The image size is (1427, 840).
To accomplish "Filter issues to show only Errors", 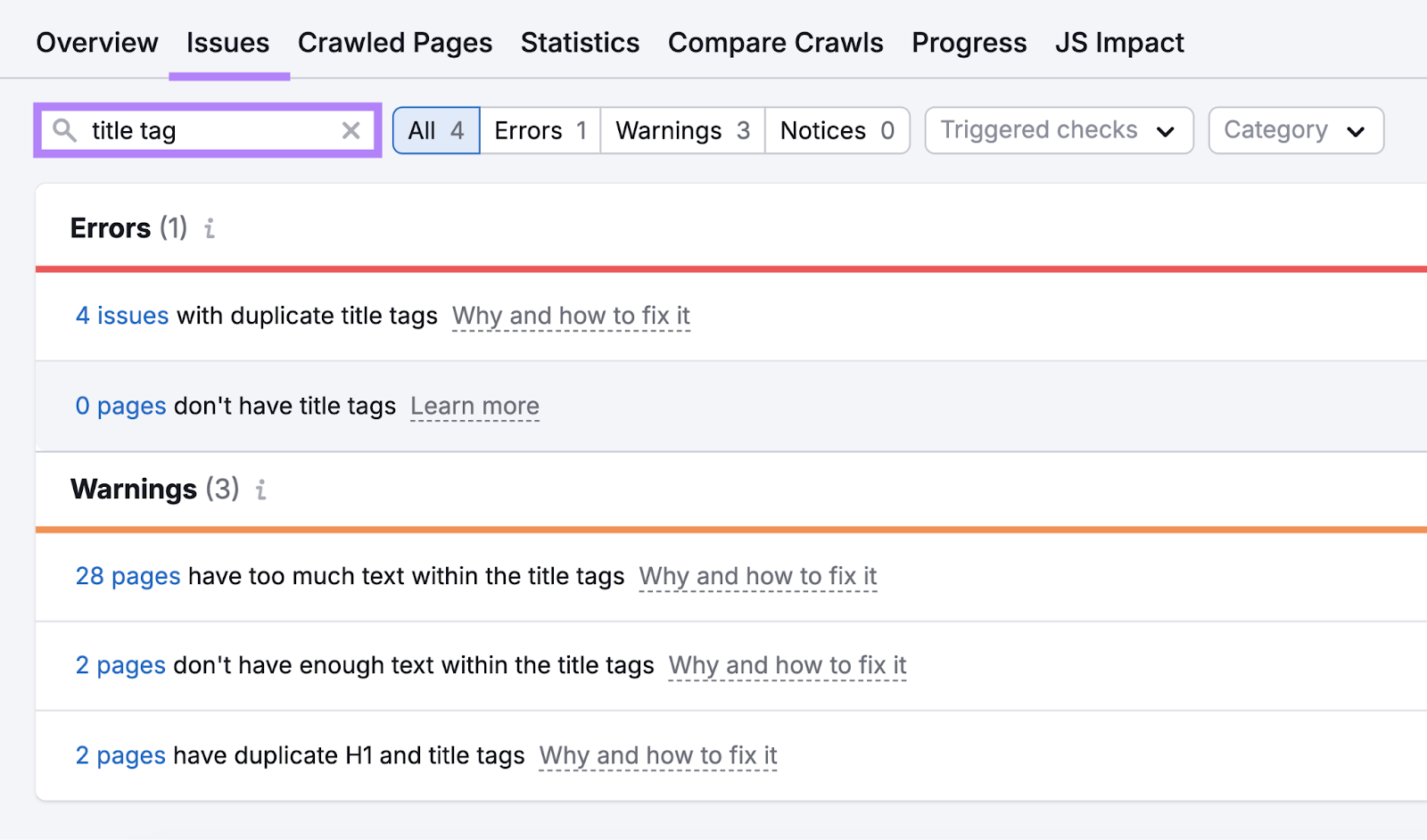I will [539, 130].
